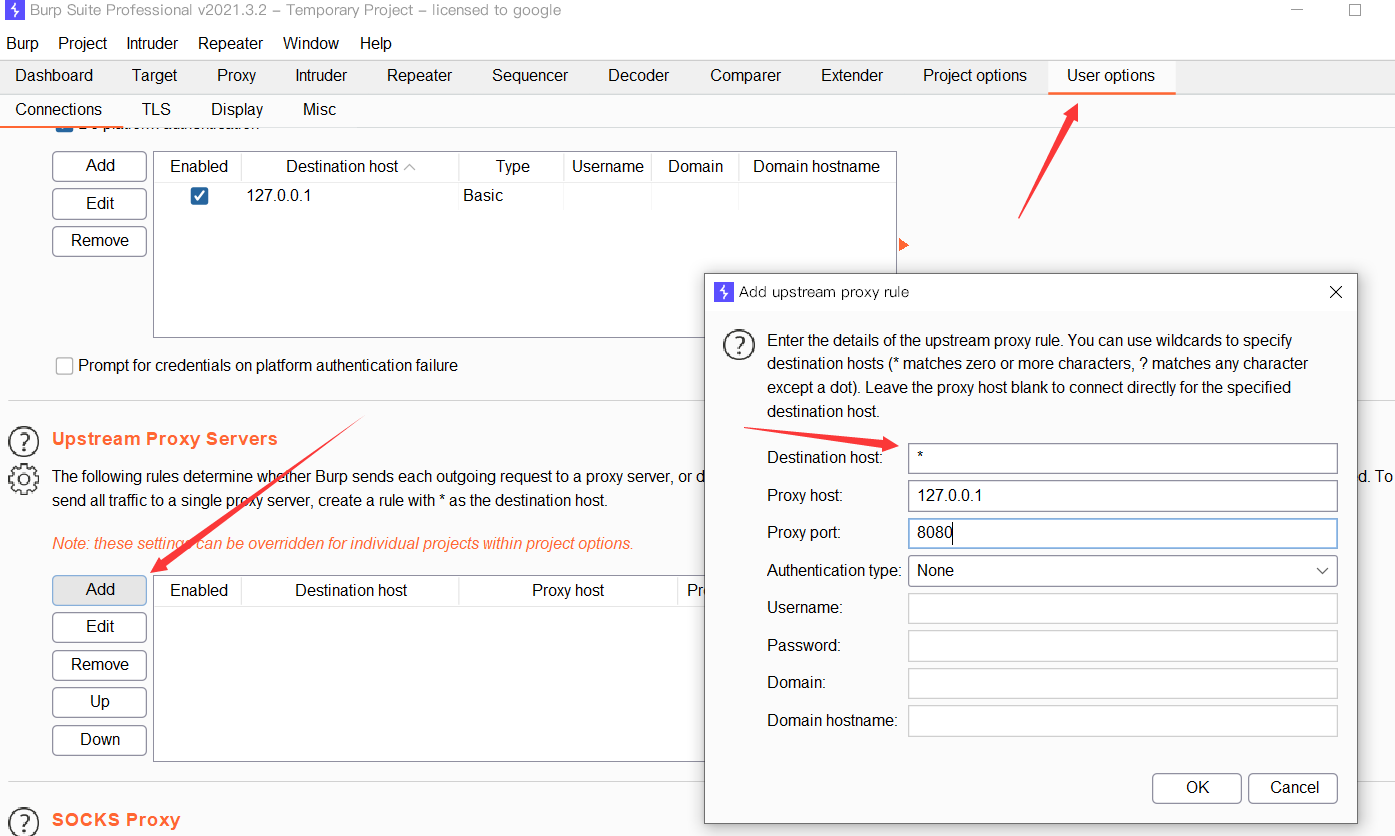Viewport: 1395px width, 836px height.
Task: Switch to the Proxy tab
Action: tap(236, 76)
